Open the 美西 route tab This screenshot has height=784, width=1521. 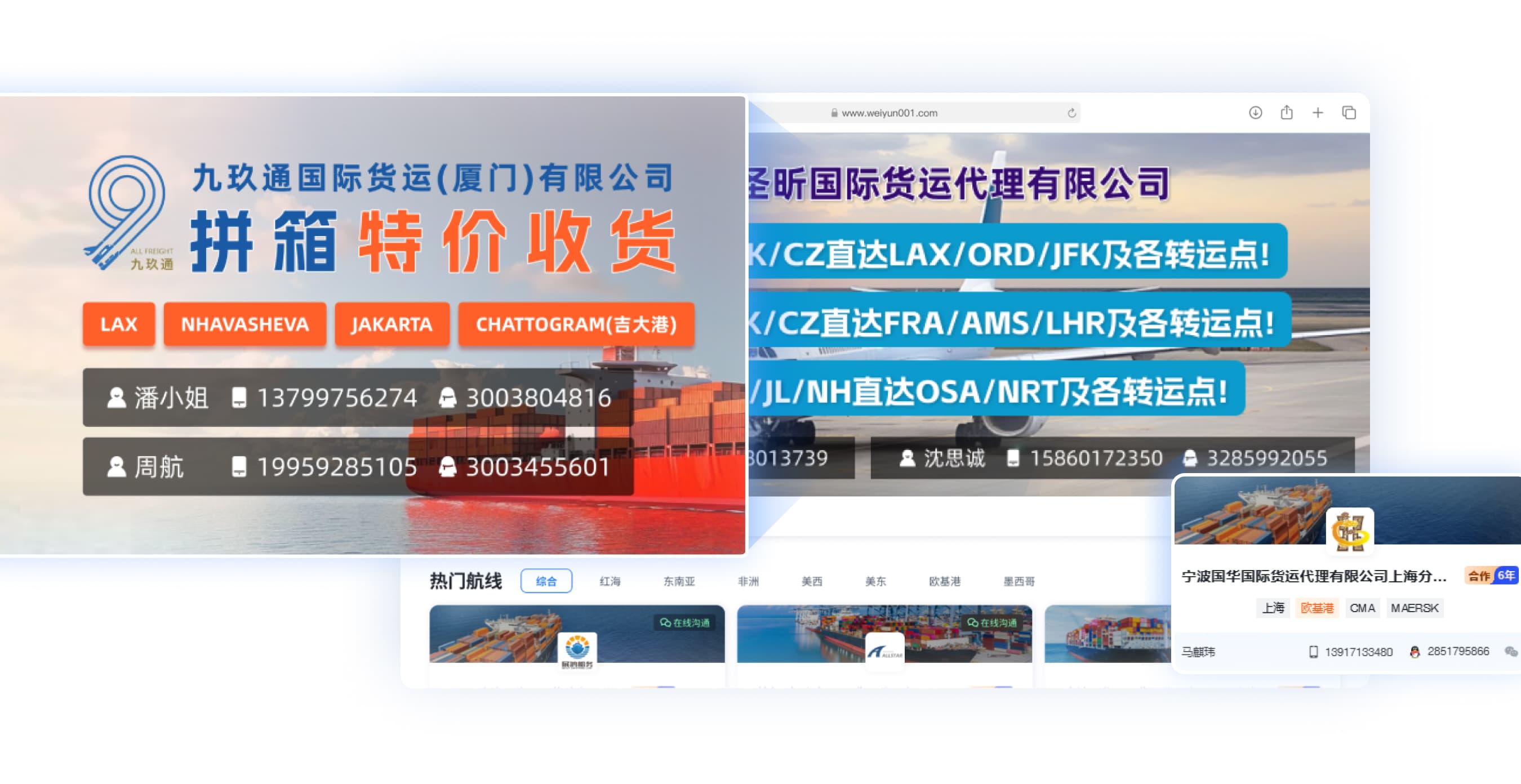pyautogui.click(x=812, y=581)
